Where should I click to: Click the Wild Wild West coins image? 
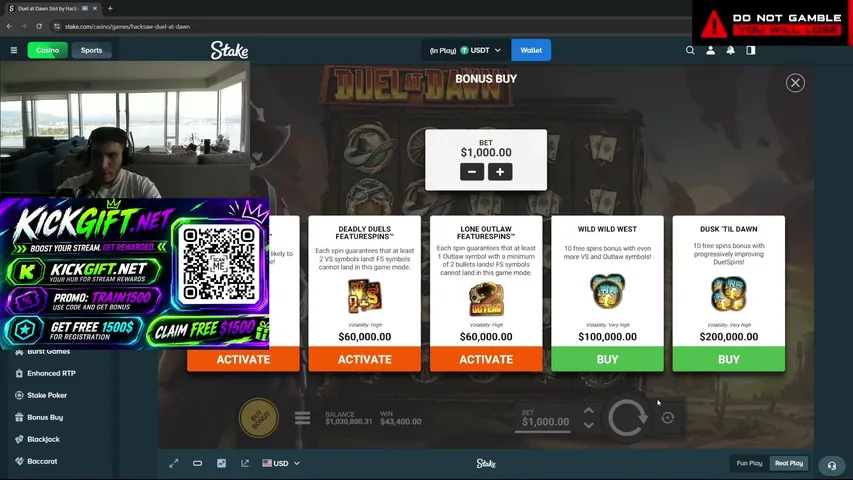(607, 292)
